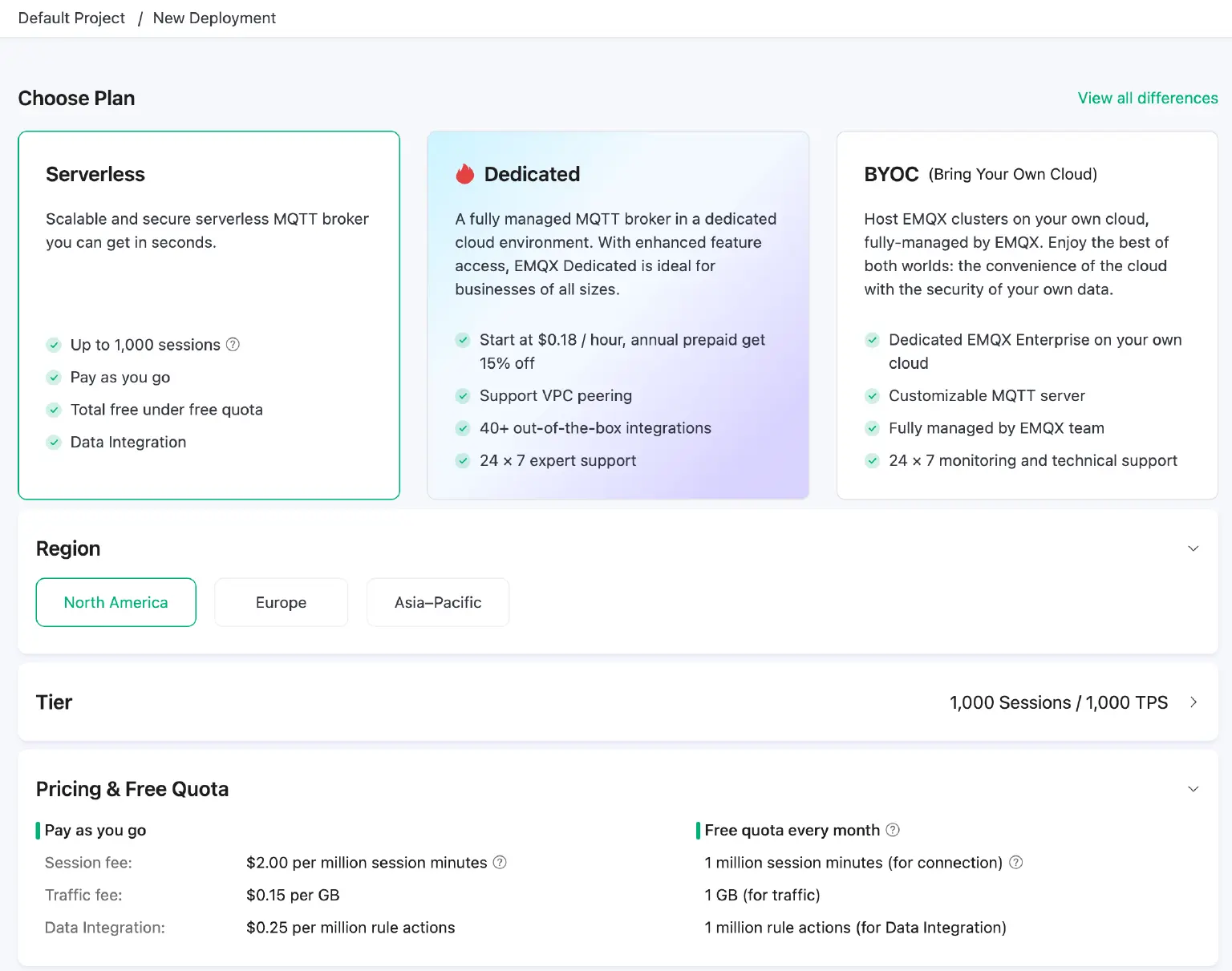
Task: Choose the Serverless plan
Action: (209, 313)
